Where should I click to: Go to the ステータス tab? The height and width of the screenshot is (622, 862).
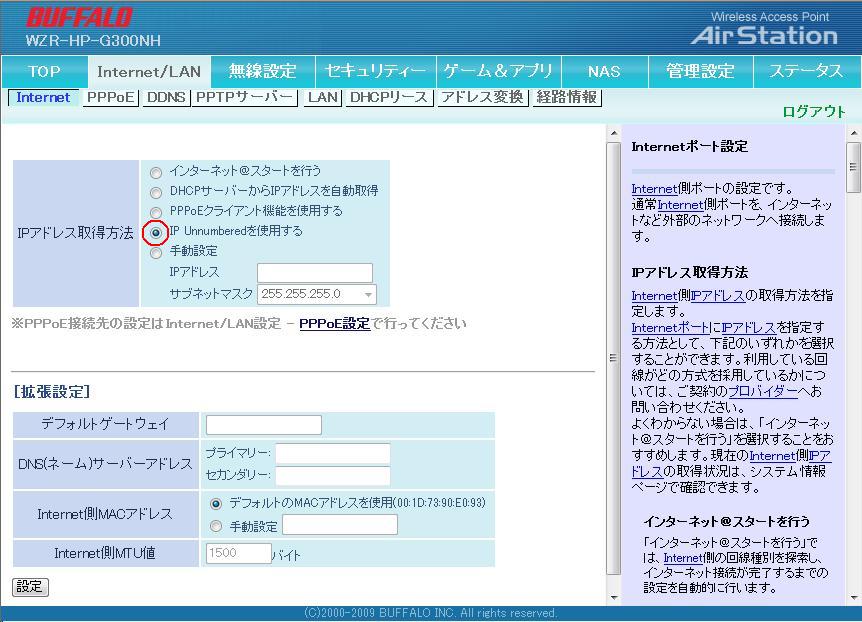click(x=806, y=71)
